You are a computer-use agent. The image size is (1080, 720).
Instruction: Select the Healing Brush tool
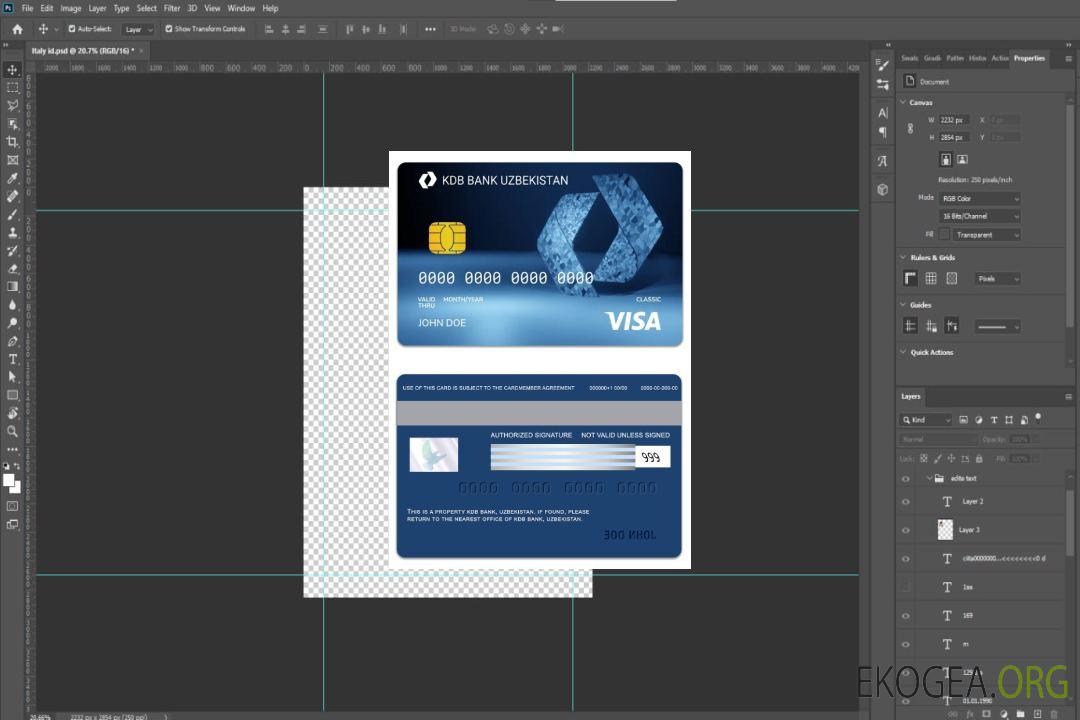(x=12, y=196)
